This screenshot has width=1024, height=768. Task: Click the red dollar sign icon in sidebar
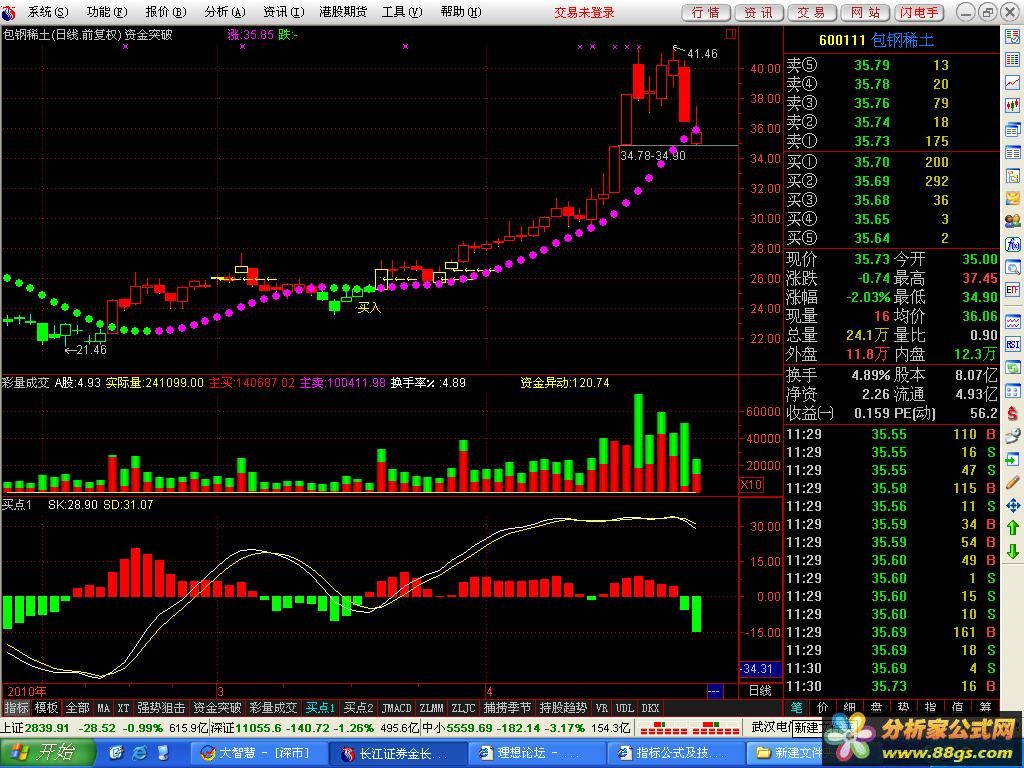point(1012,413)
